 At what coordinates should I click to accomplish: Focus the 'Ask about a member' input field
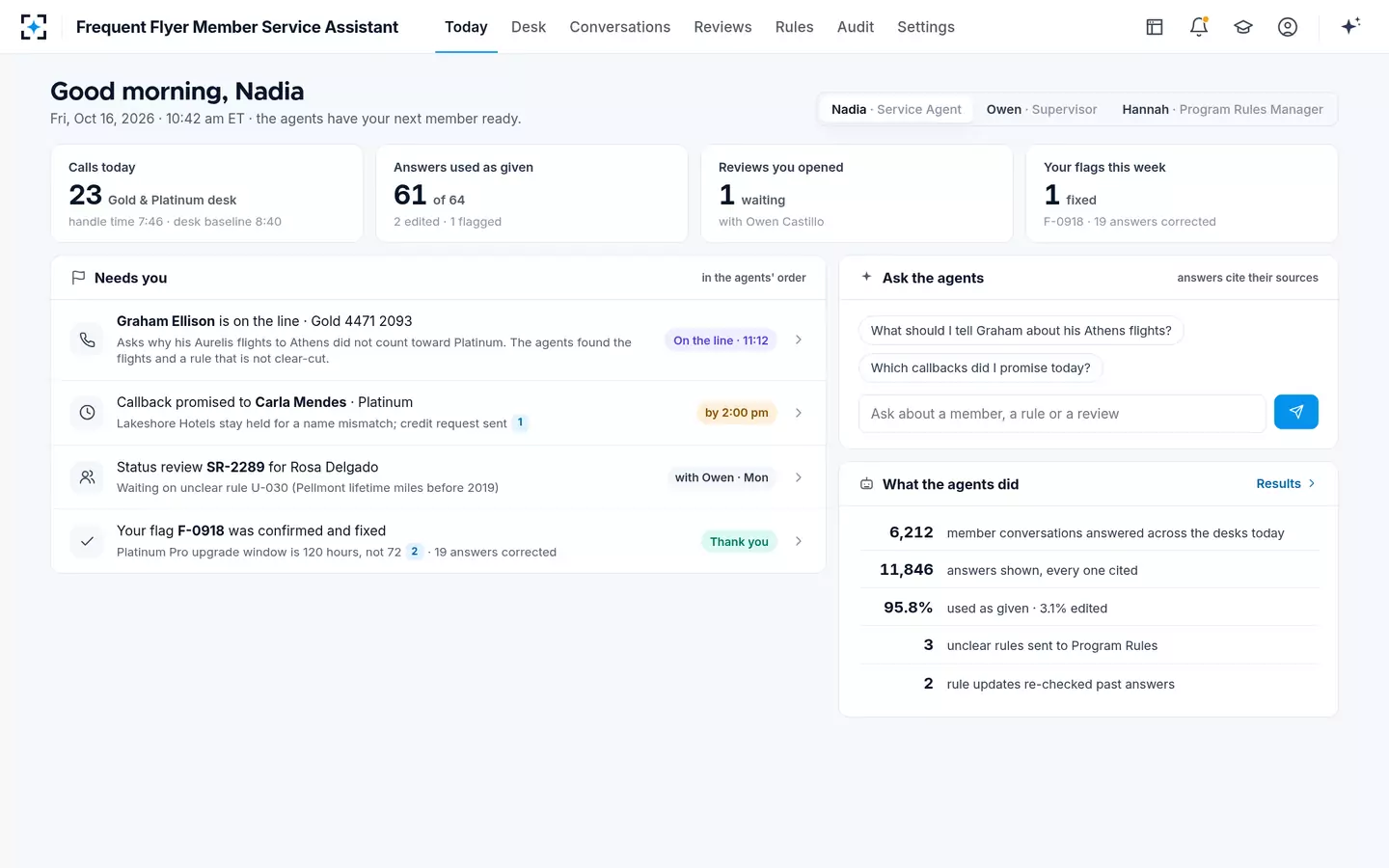pyautogui.click(x=1062, y=414)
